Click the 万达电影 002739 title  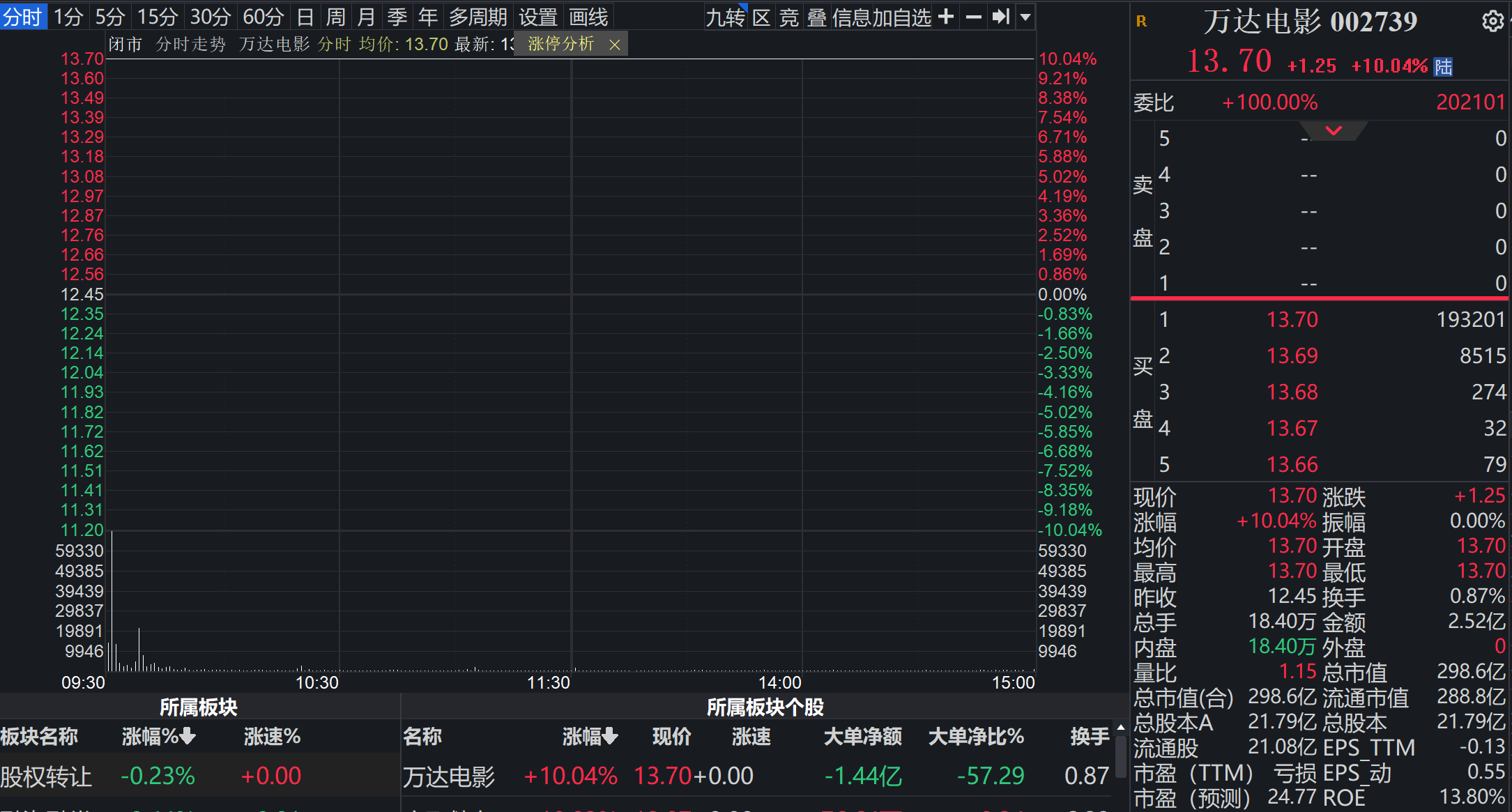coord(1310,22)
